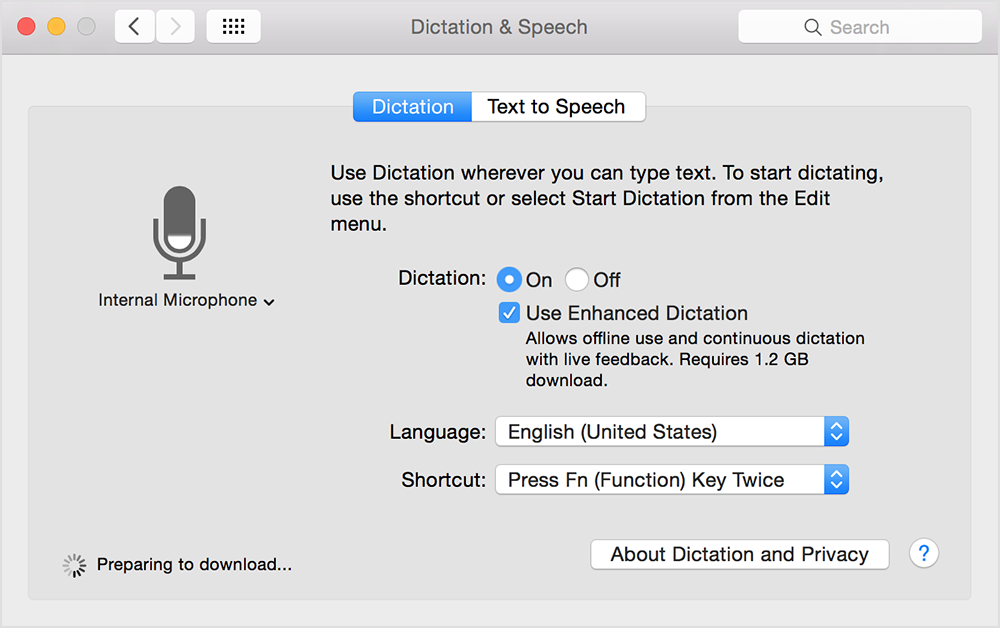Click the forward navigation chevron button
Image resolution: width=1000 pixels, height=628 pixels.
[175, 27]
